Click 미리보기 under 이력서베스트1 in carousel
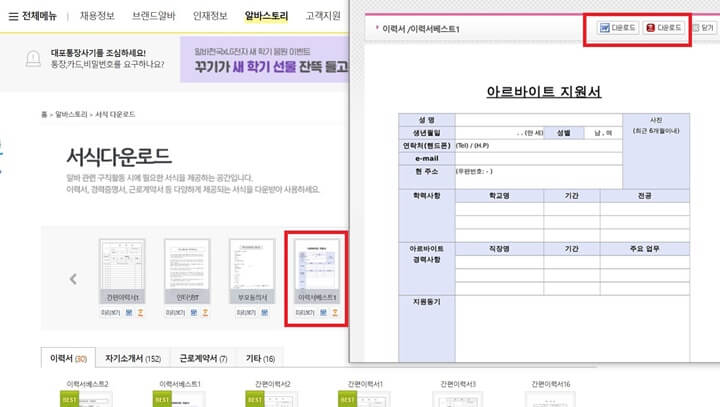 click(x=305, y=313)
